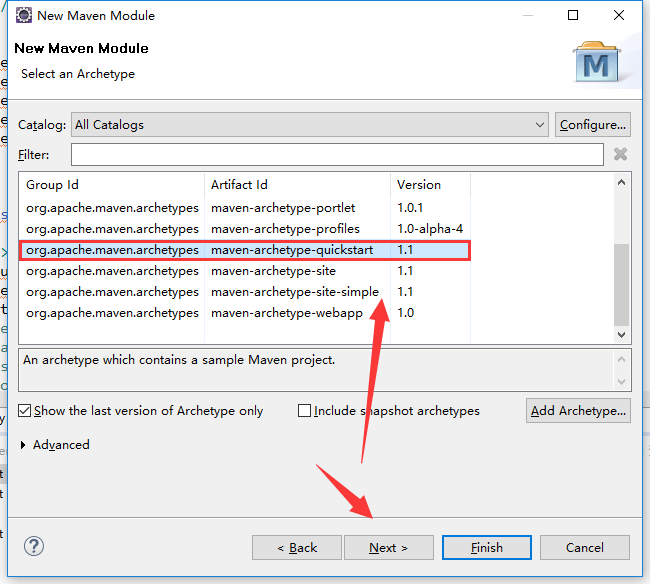Click the Maven M wizard icon
This screenshot has height=584, width=650.
tap(596, 61)
